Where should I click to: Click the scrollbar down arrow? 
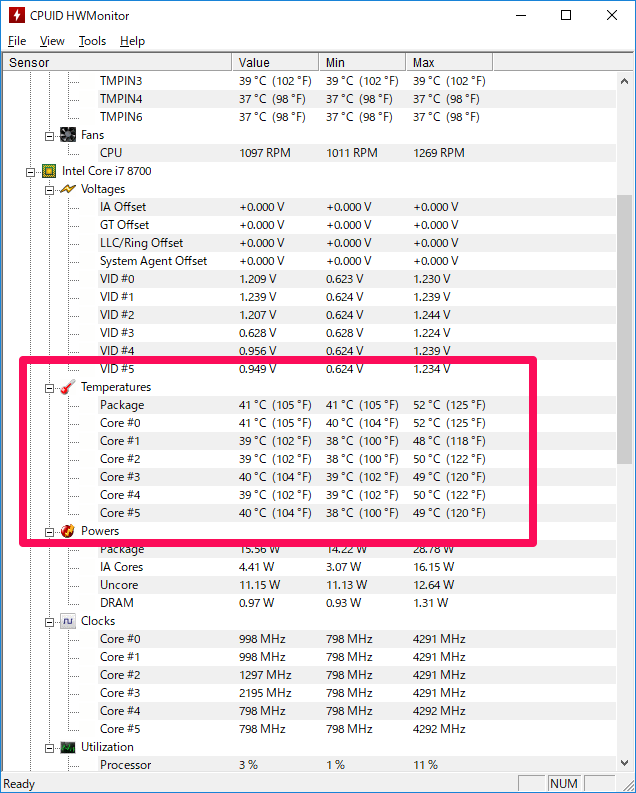click(x=624, y=763)
